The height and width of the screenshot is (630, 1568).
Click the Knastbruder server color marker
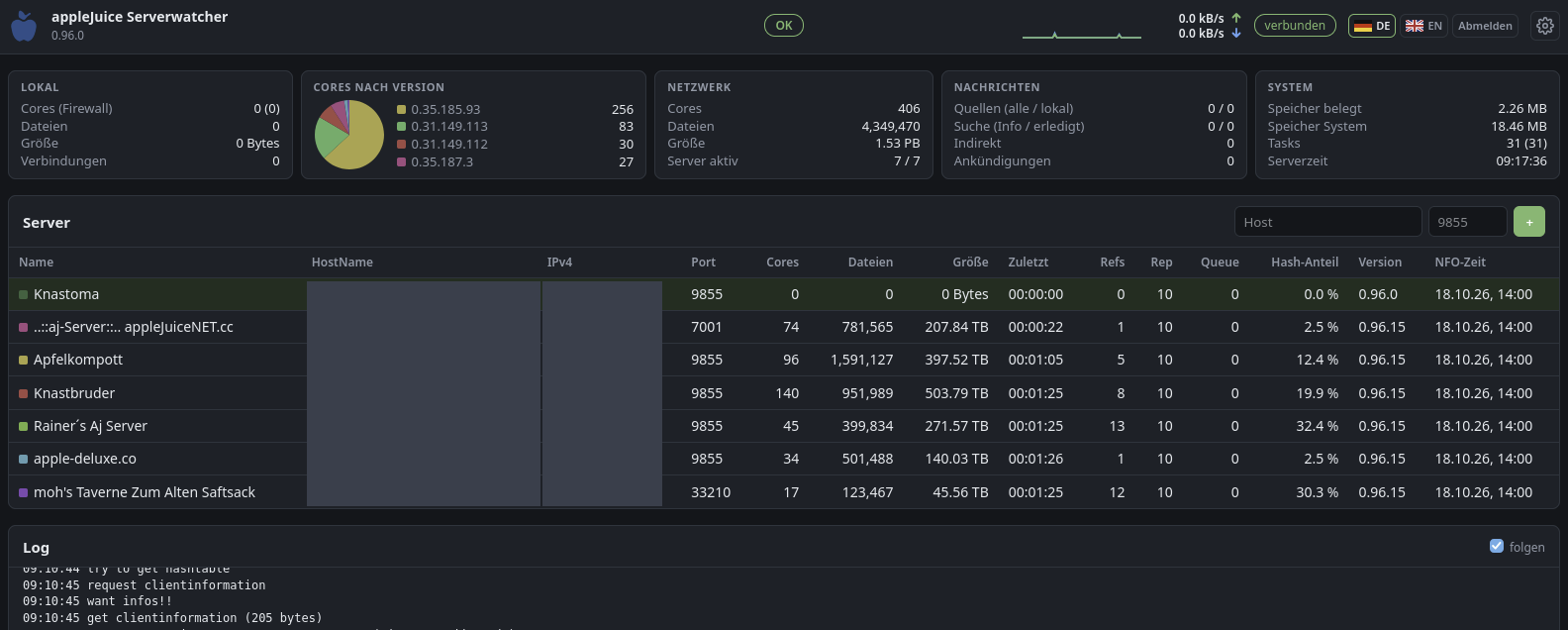click(23, 393)
